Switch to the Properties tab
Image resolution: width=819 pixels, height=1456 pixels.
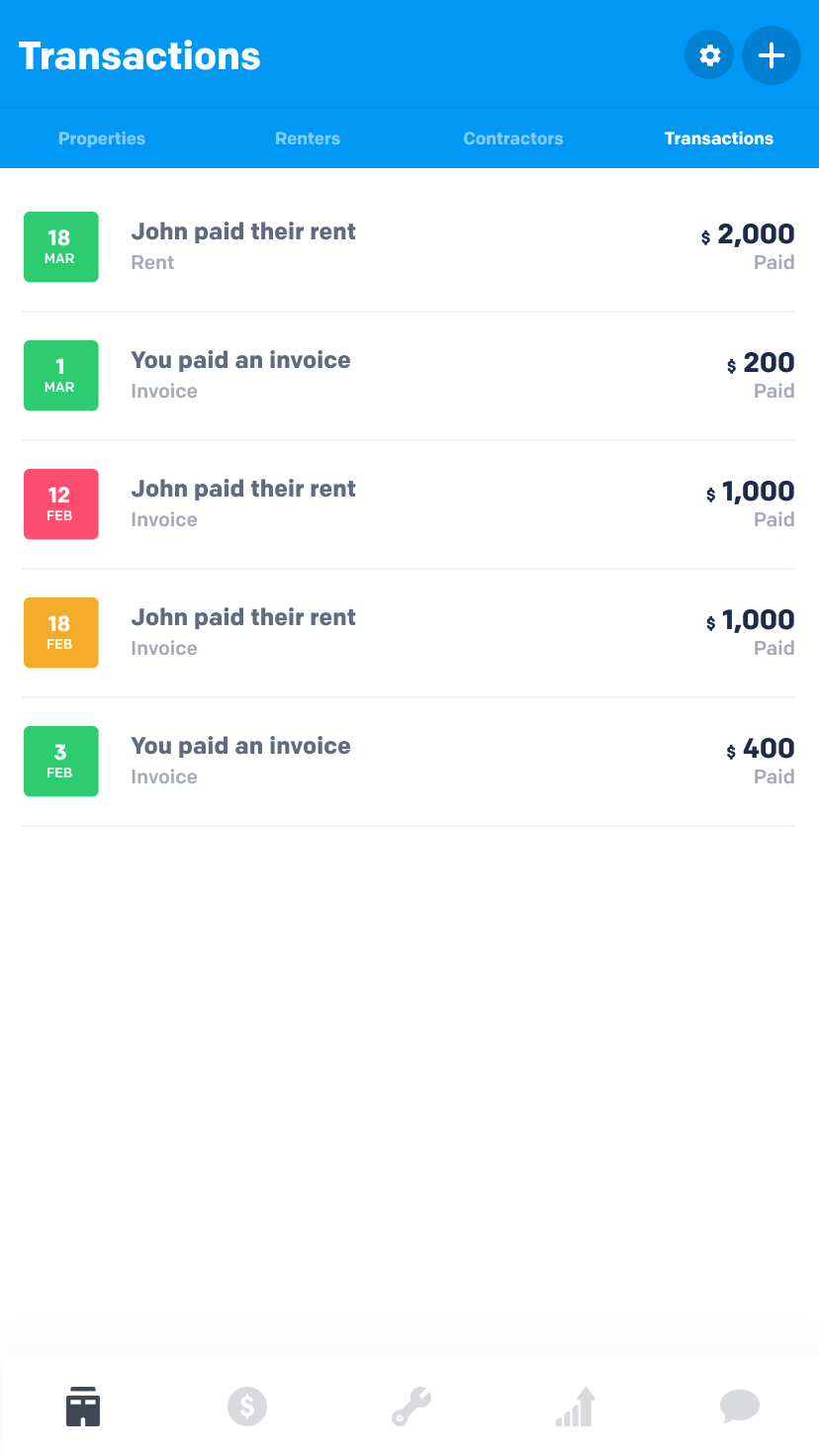pos(102,138)
